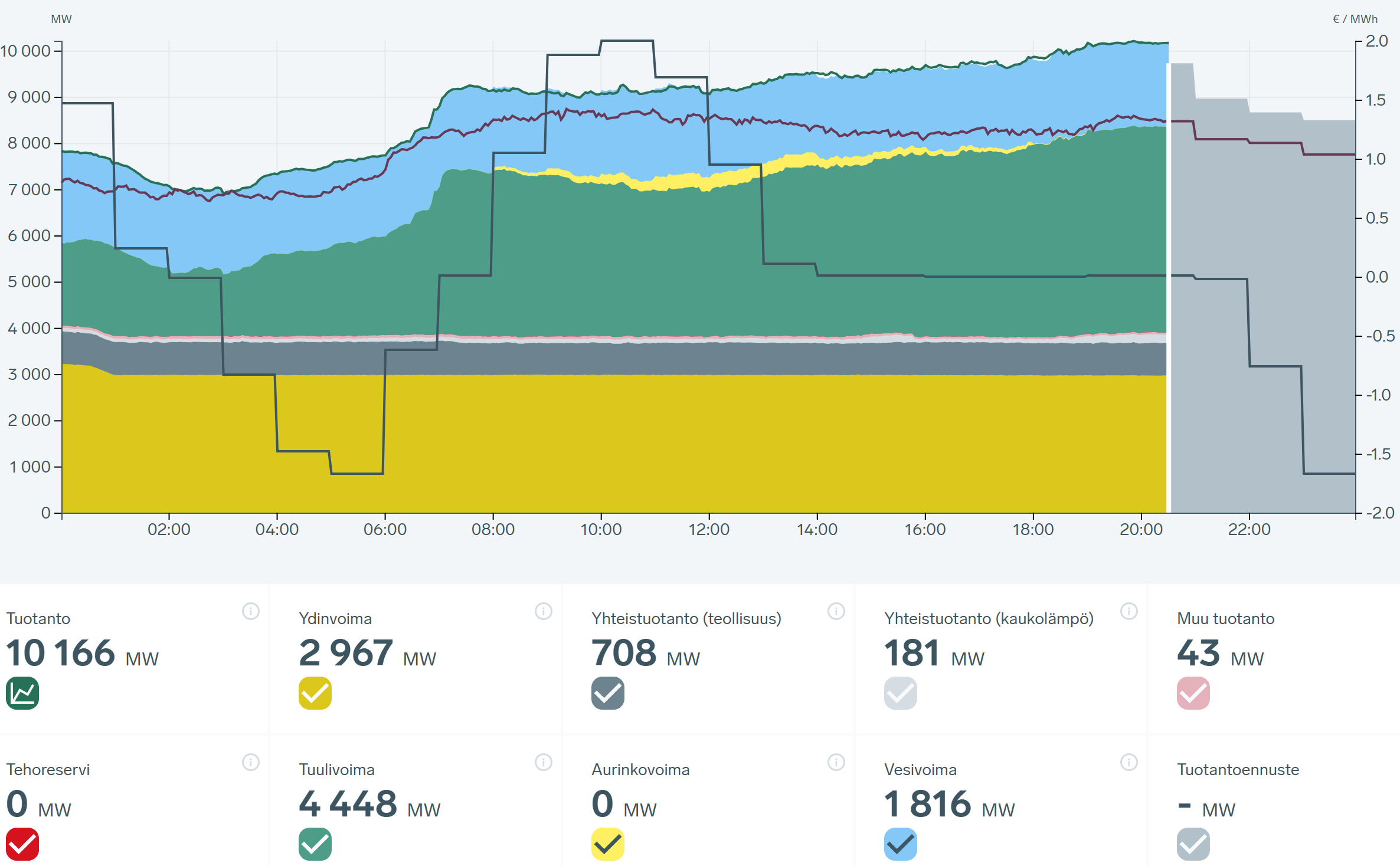The image size is (1400, 866).
Task: Uncheck the blue Vesivoima checkbox
Action: click(x=901, y=844)
